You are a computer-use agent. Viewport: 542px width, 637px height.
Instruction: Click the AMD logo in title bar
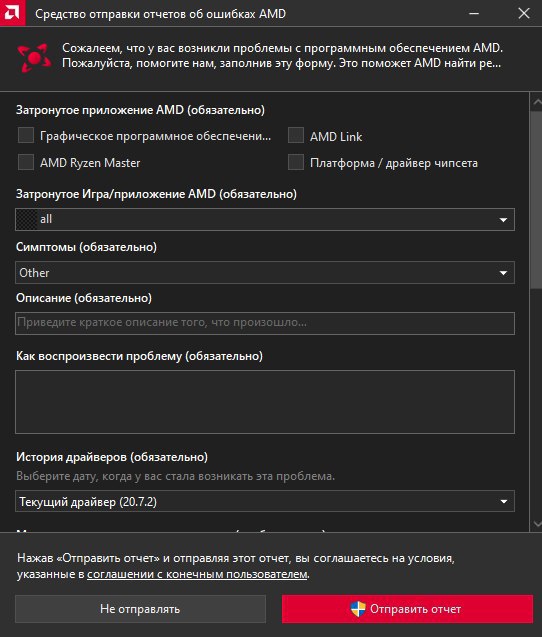12,13
